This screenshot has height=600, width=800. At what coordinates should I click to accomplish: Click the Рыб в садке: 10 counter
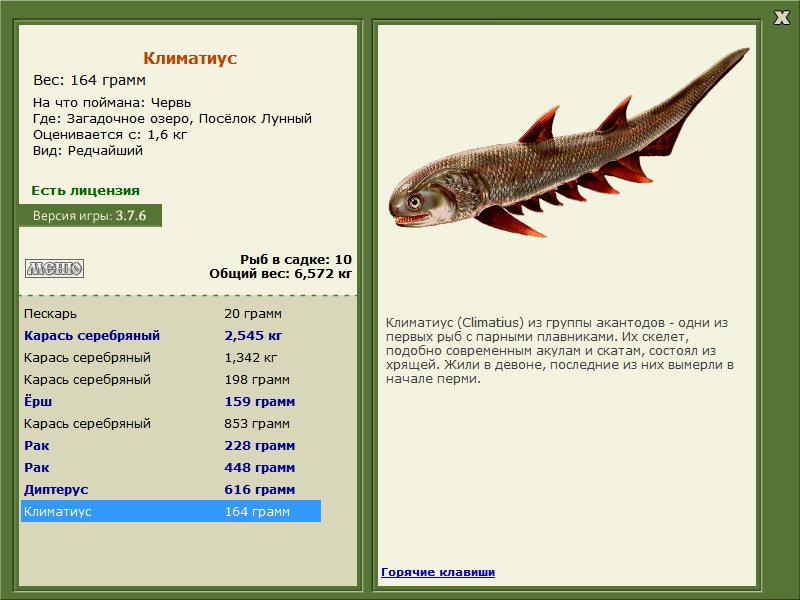click(x=296, y=259)
